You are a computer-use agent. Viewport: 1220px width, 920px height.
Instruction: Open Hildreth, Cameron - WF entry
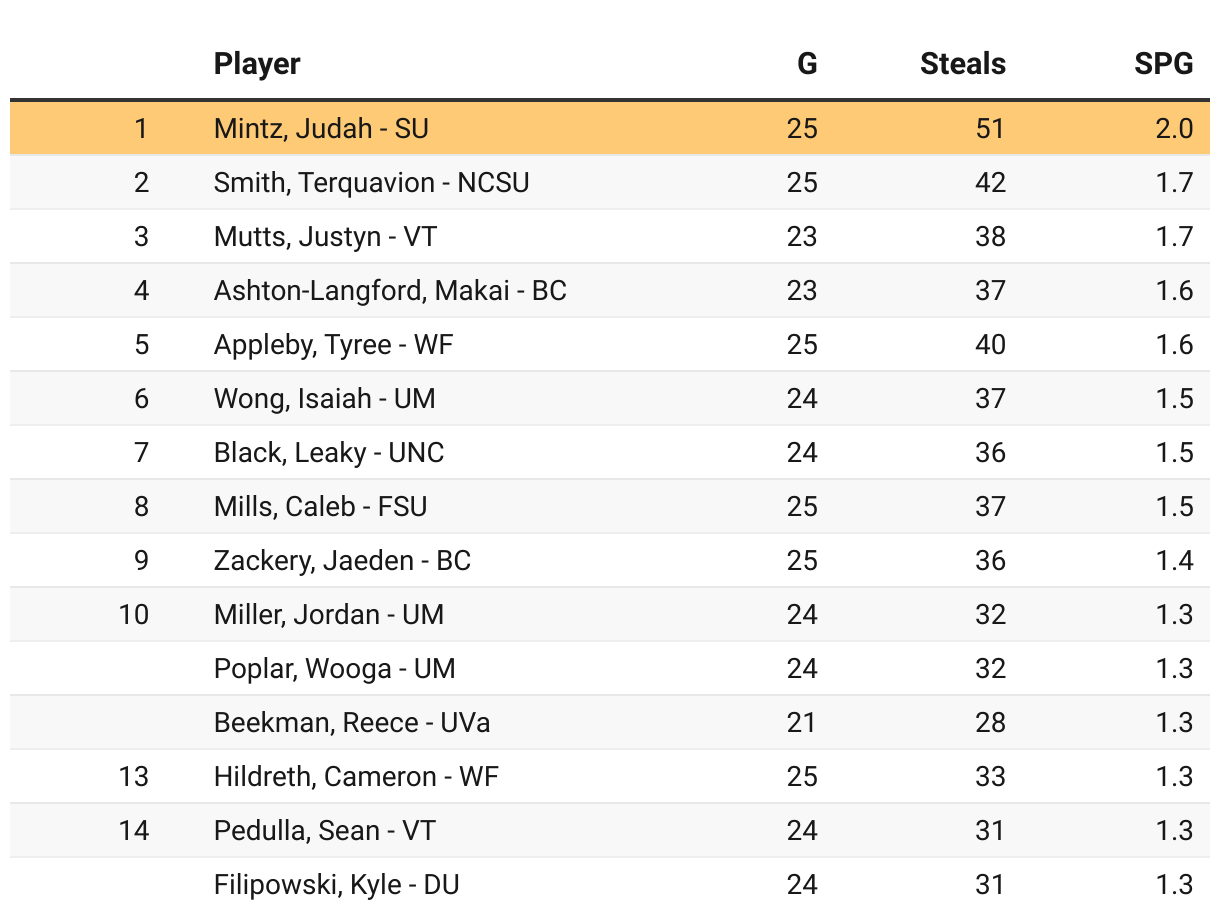pyautogui.click(x=356, y=776)
